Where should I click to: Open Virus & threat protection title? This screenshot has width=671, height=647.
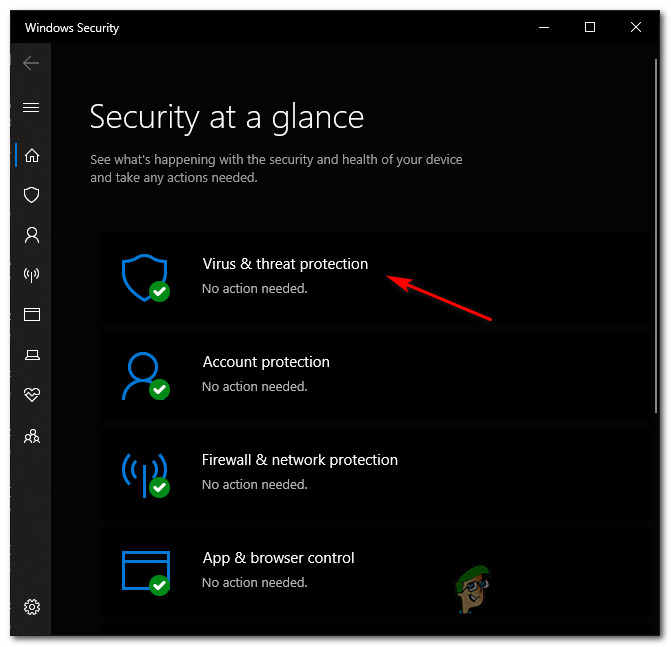point(285,264)
